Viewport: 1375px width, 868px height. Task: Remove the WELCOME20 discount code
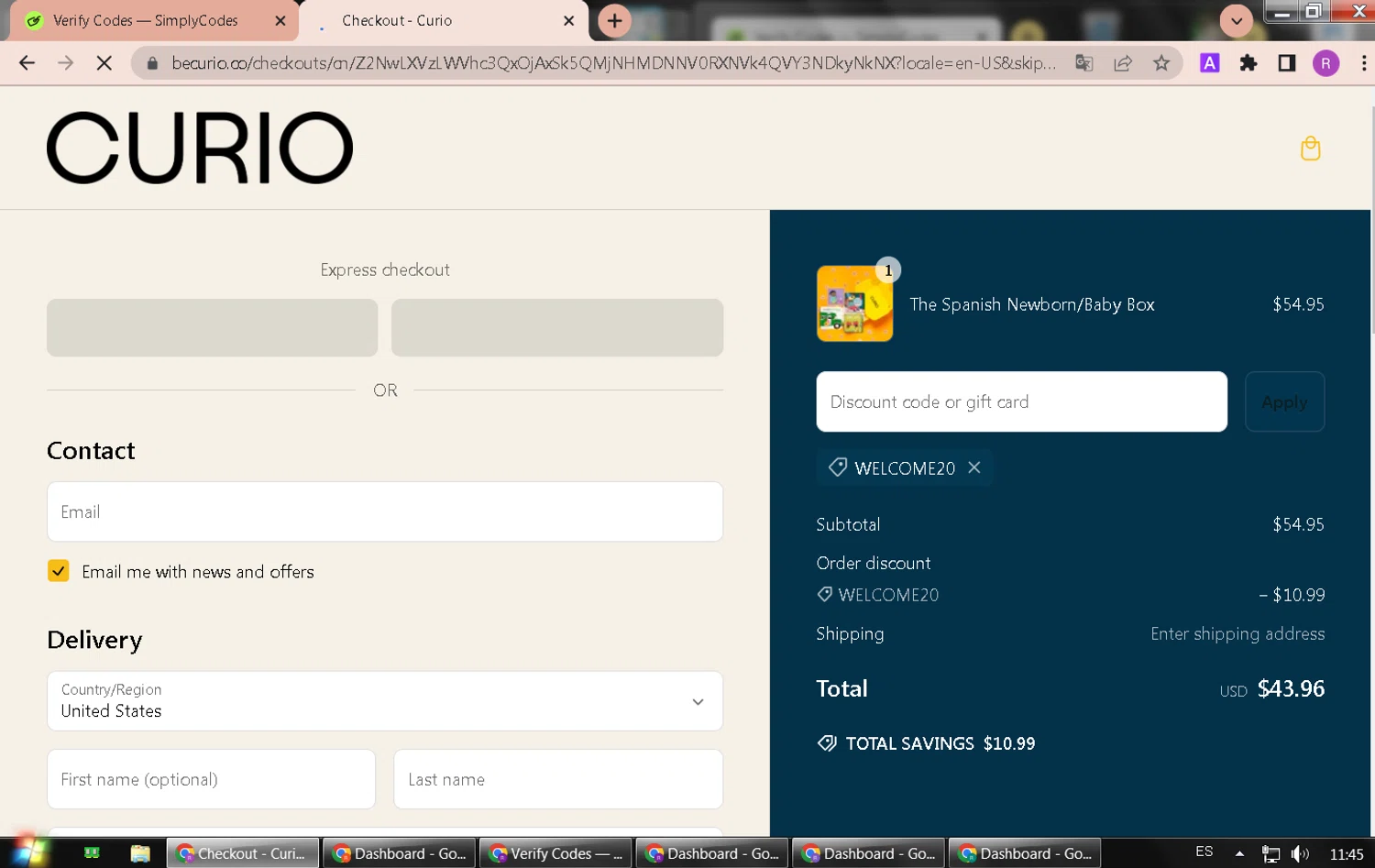pyautogui.click(x=974, y=467)
